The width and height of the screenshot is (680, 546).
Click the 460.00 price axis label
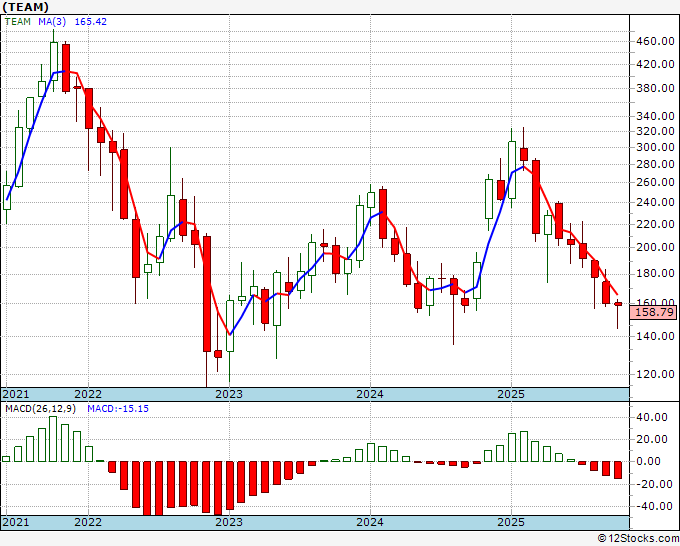tap(655, 42)
